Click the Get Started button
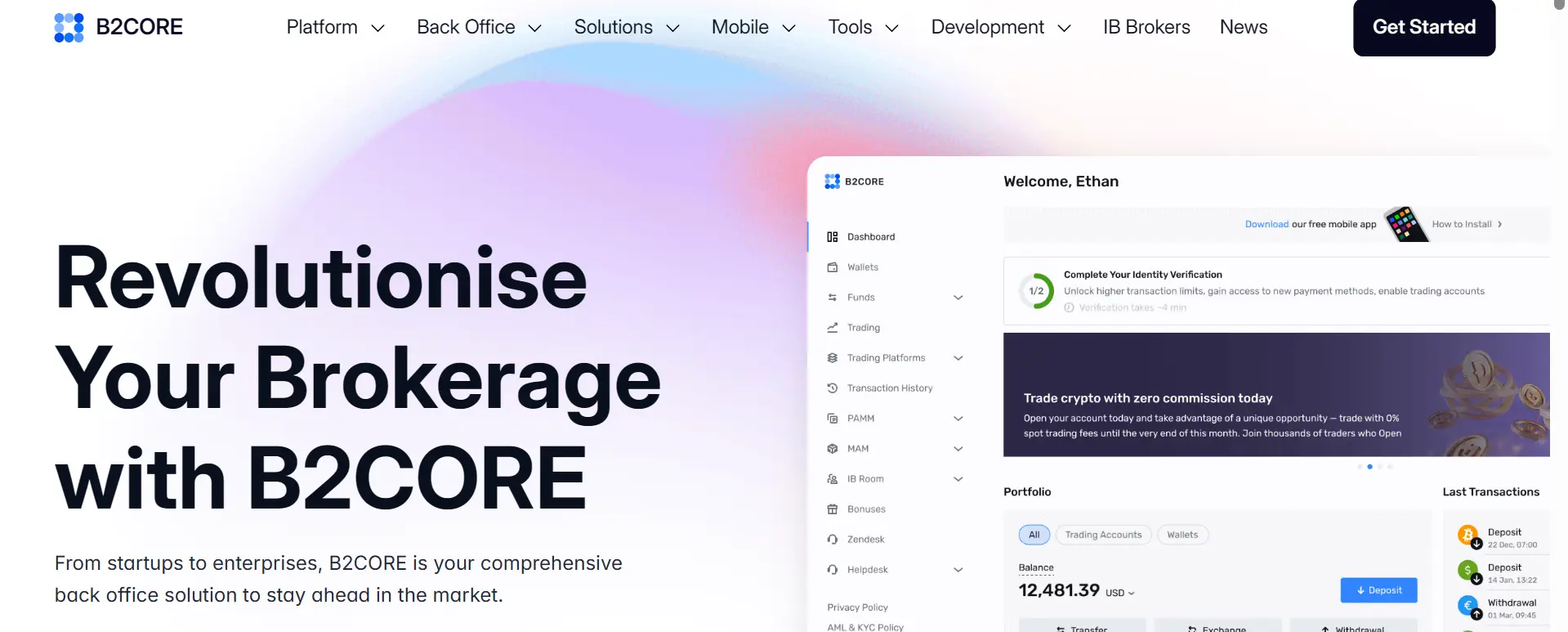Image resolution: width=1568 pixels, height=632 pixels. (1424, 27)
